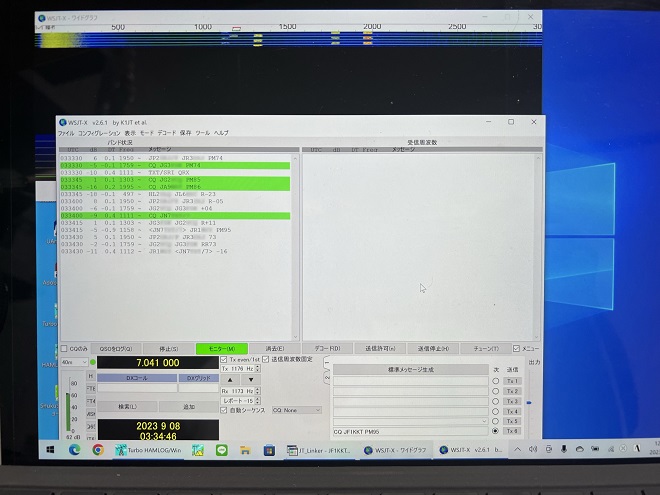Click the up arrow frequency button
The width and height of the screenshot is (660, 495).
230,379
